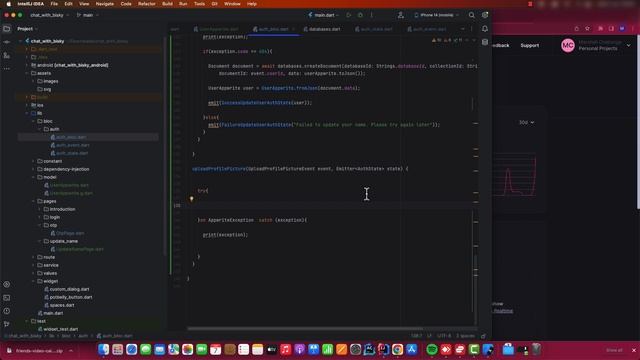Viewport: 640px width, 360px height.
Task: Switch to databases.dart tab
Action: [x=322, y=29]
